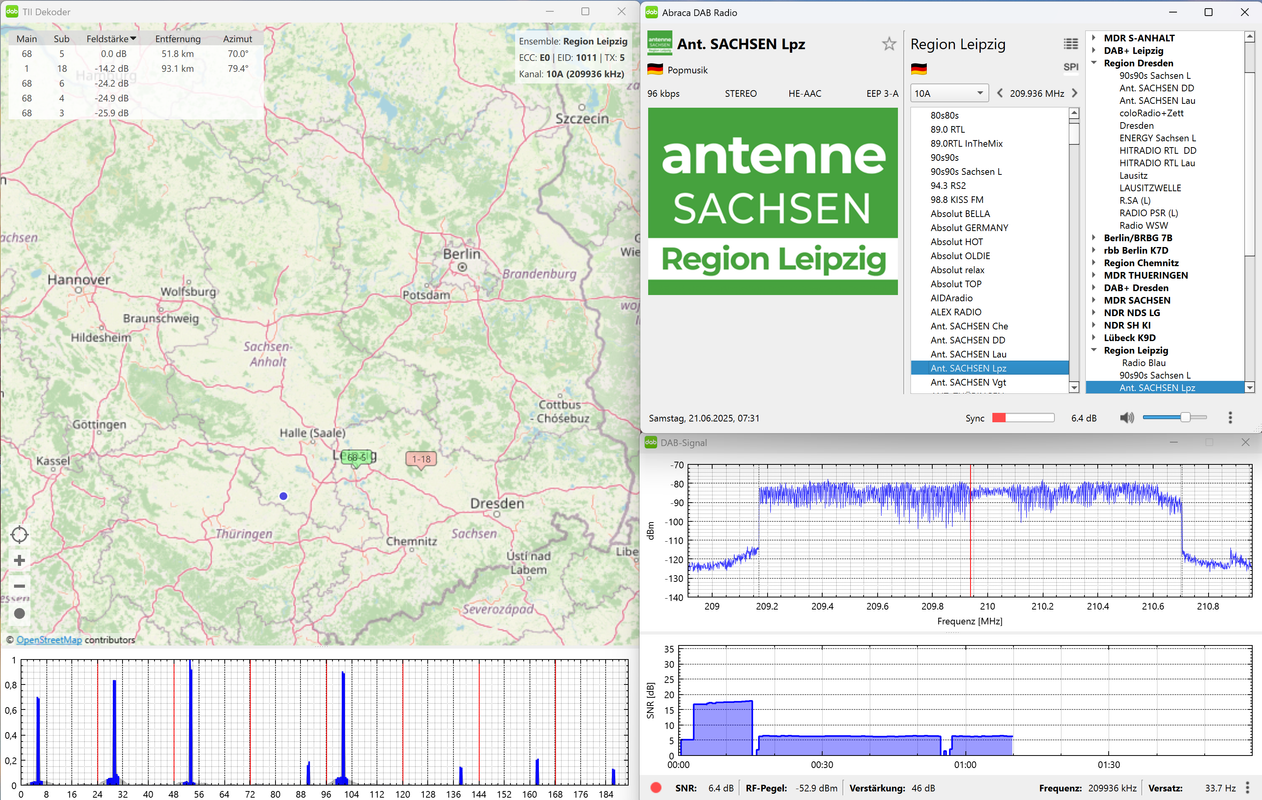This screenshot has height=800, width=1262.
Task: Expand the Lübeck K9D ensemble
Action: [1094, 338]
